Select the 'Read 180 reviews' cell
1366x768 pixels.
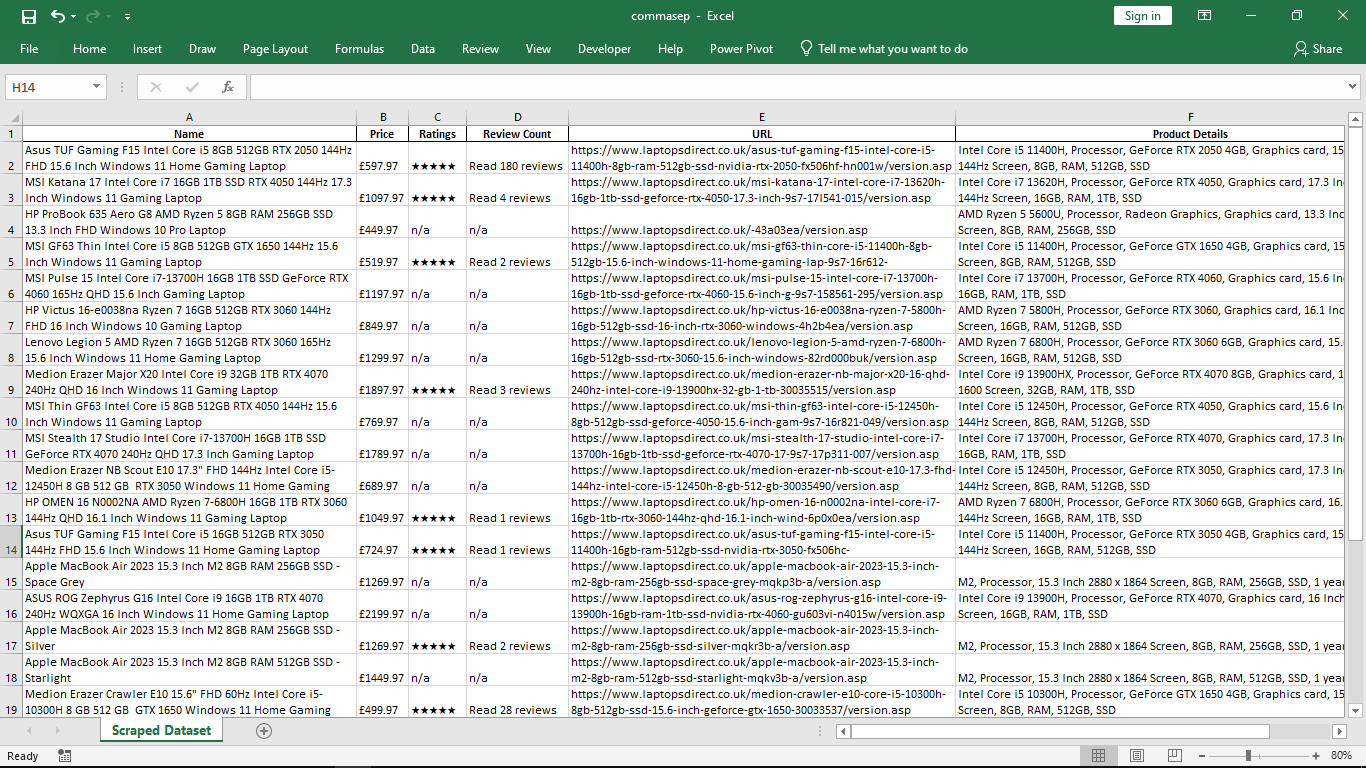[517, 158]
